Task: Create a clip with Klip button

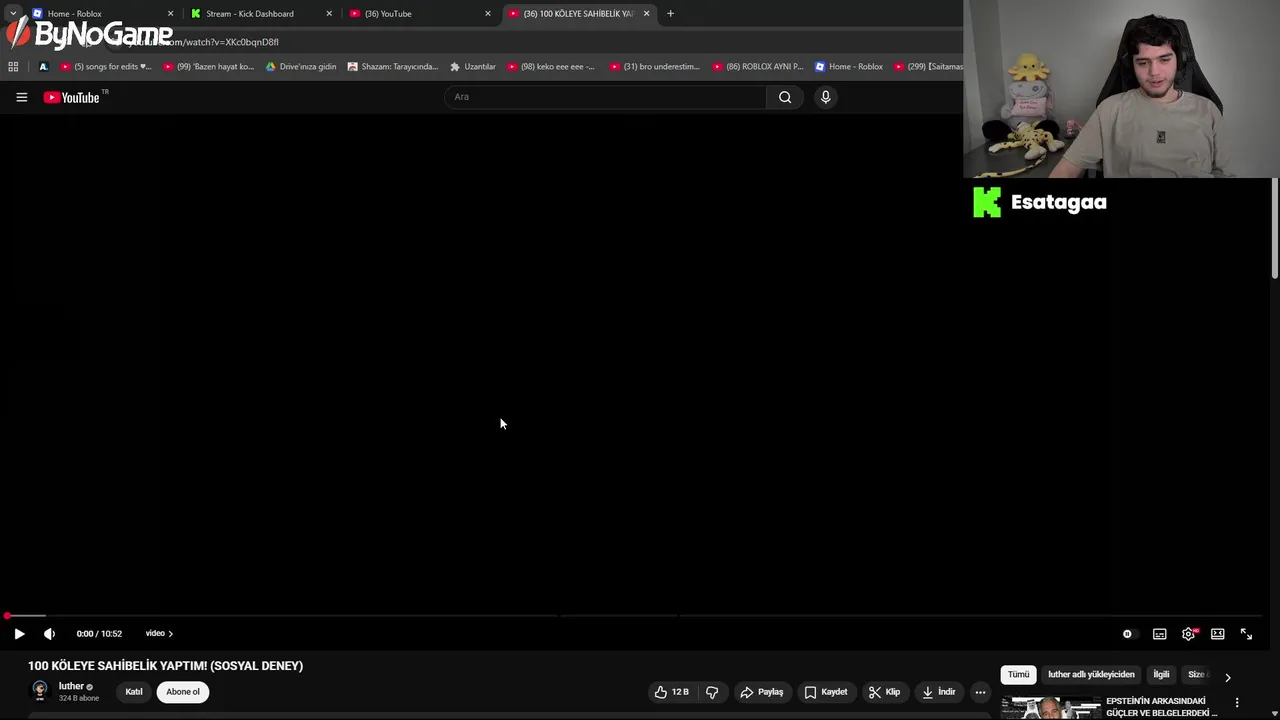Action: (884, 692)
